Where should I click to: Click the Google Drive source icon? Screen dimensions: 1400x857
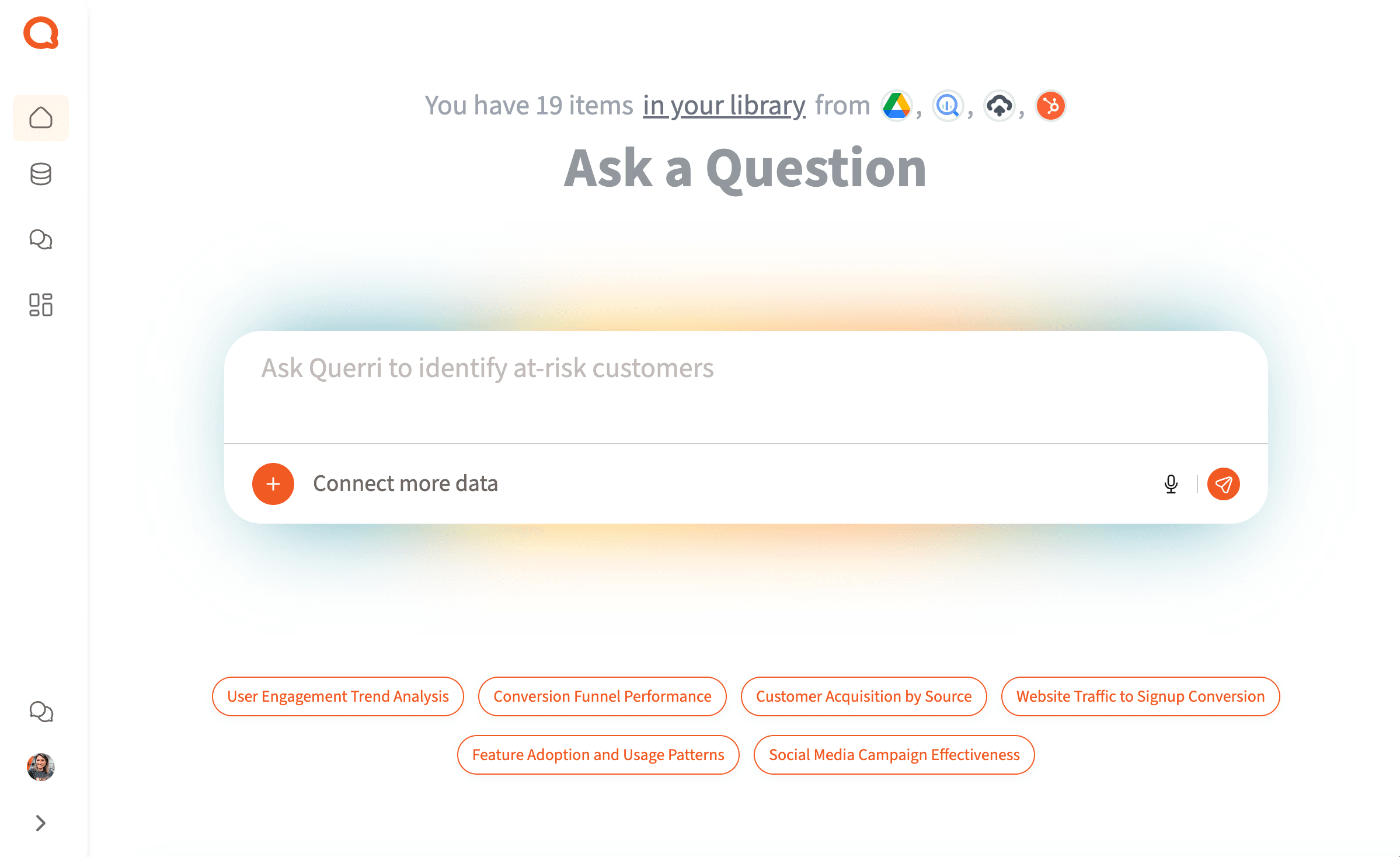click(x=896, y=106)
